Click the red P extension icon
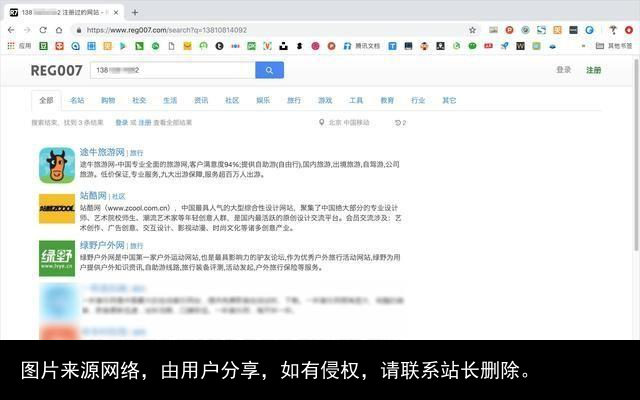The height and width of the screenshot is (400, 640). click(509, 30)
